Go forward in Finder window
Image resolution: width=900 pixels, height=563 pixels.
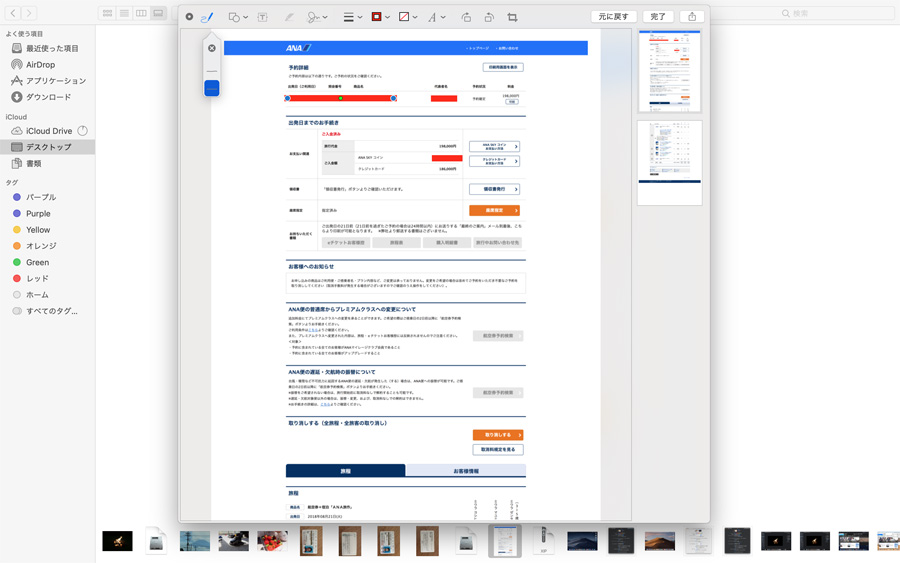tap(29, 13)
